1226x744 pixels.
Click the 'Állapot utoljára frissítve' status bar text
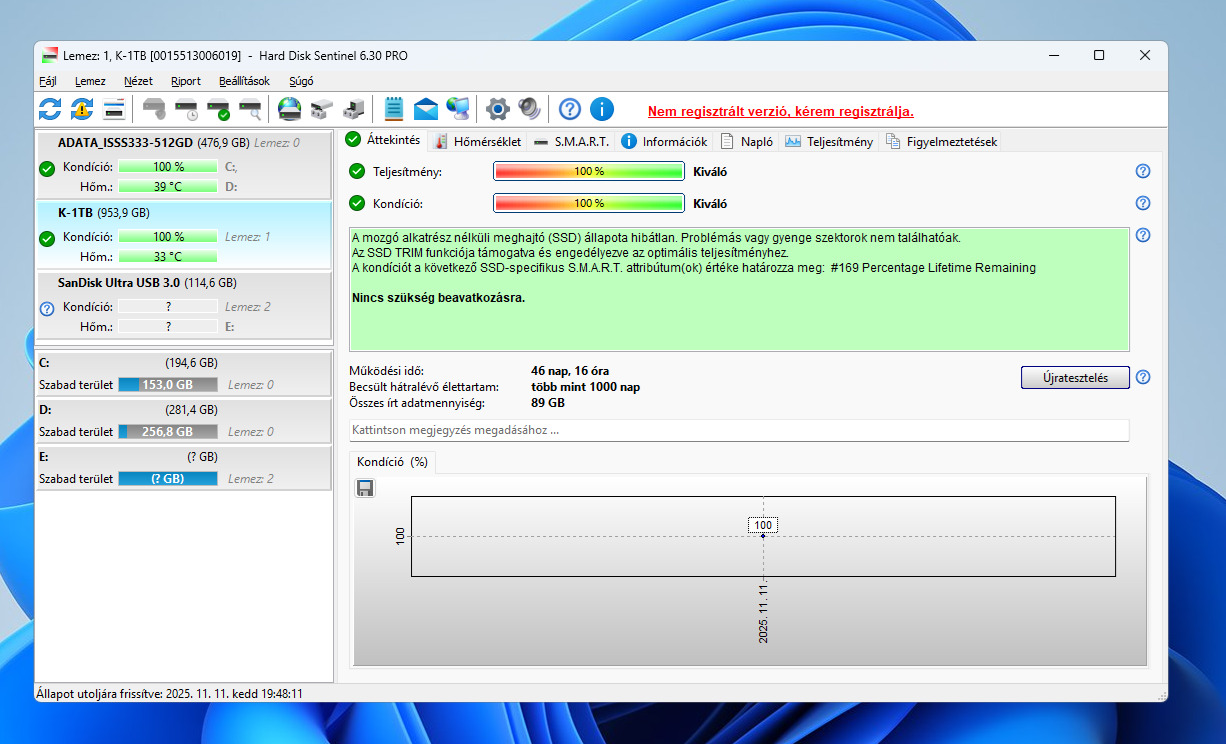click(170, 693)
